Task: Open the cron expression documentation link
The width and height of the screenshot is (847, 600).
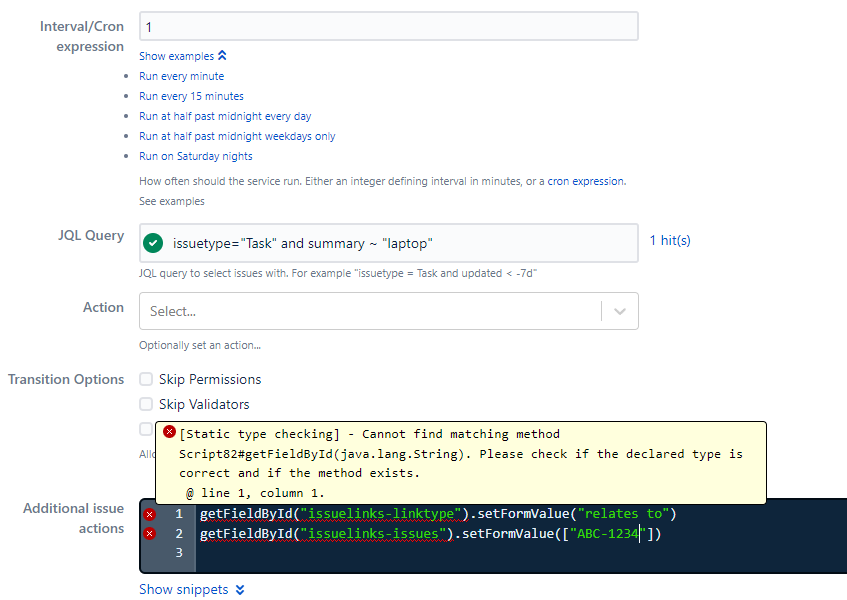Action: click(x=586, y=181)
